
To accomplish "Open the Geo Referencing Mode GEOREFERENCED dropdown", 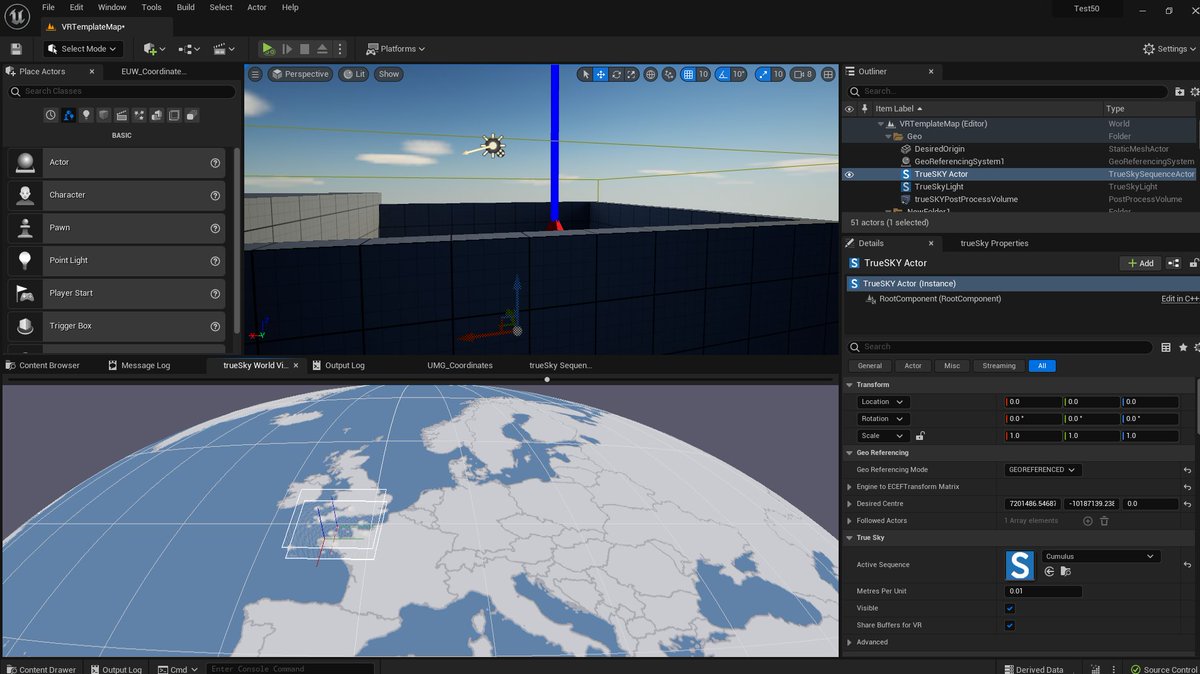I will click(1043, 470).
